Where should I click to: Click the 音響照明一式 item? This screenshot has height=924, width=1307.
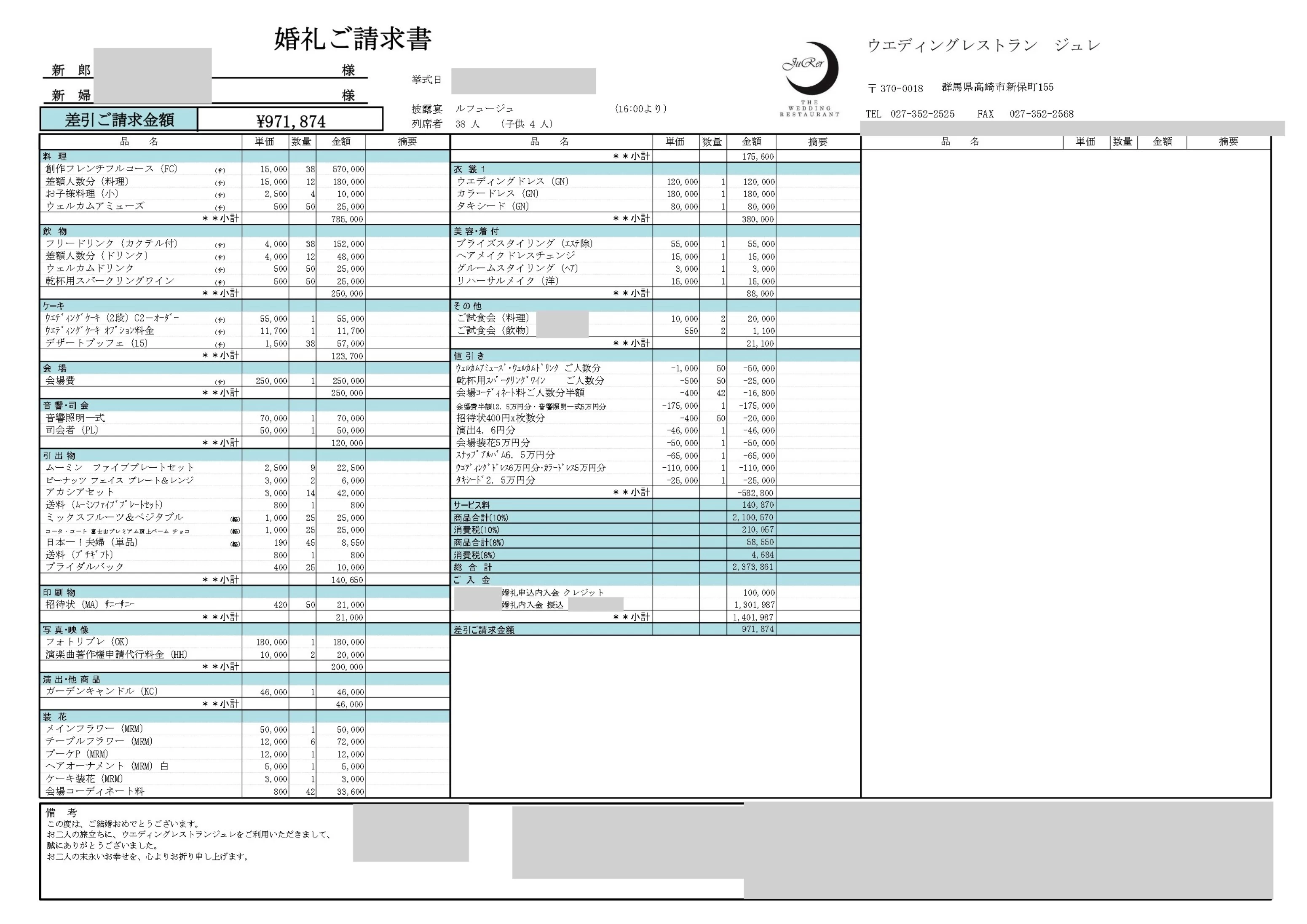click(75, 418)
